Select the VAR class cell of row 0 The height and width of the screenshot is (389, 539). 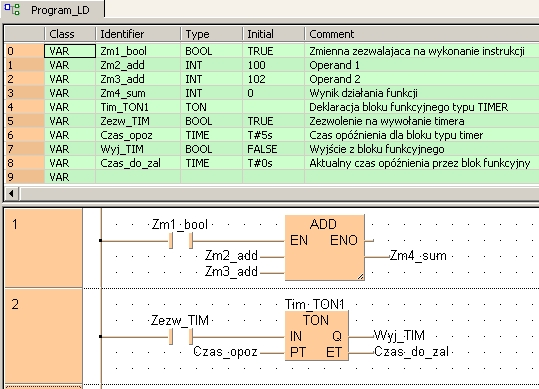coord(70,51)
